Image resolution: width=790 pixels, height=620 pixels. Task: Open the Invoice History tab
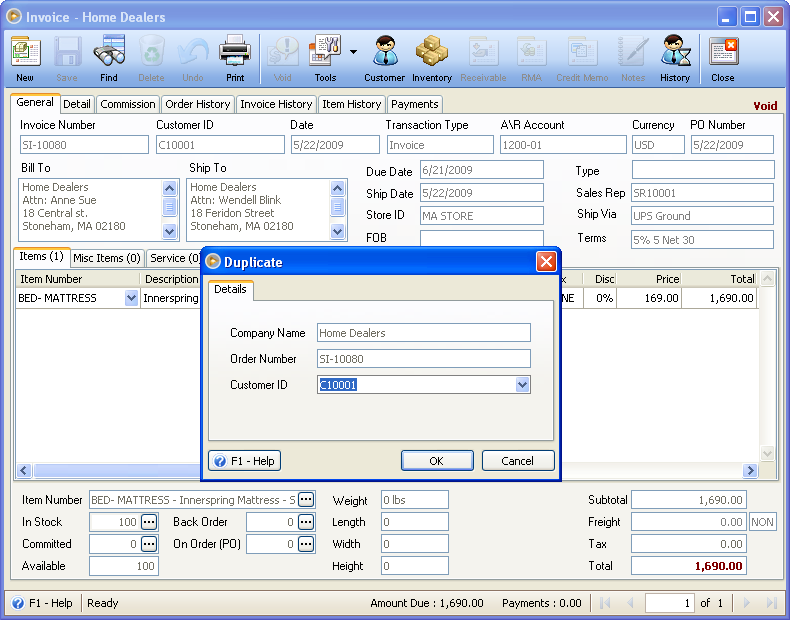click(x=276, y=104)
